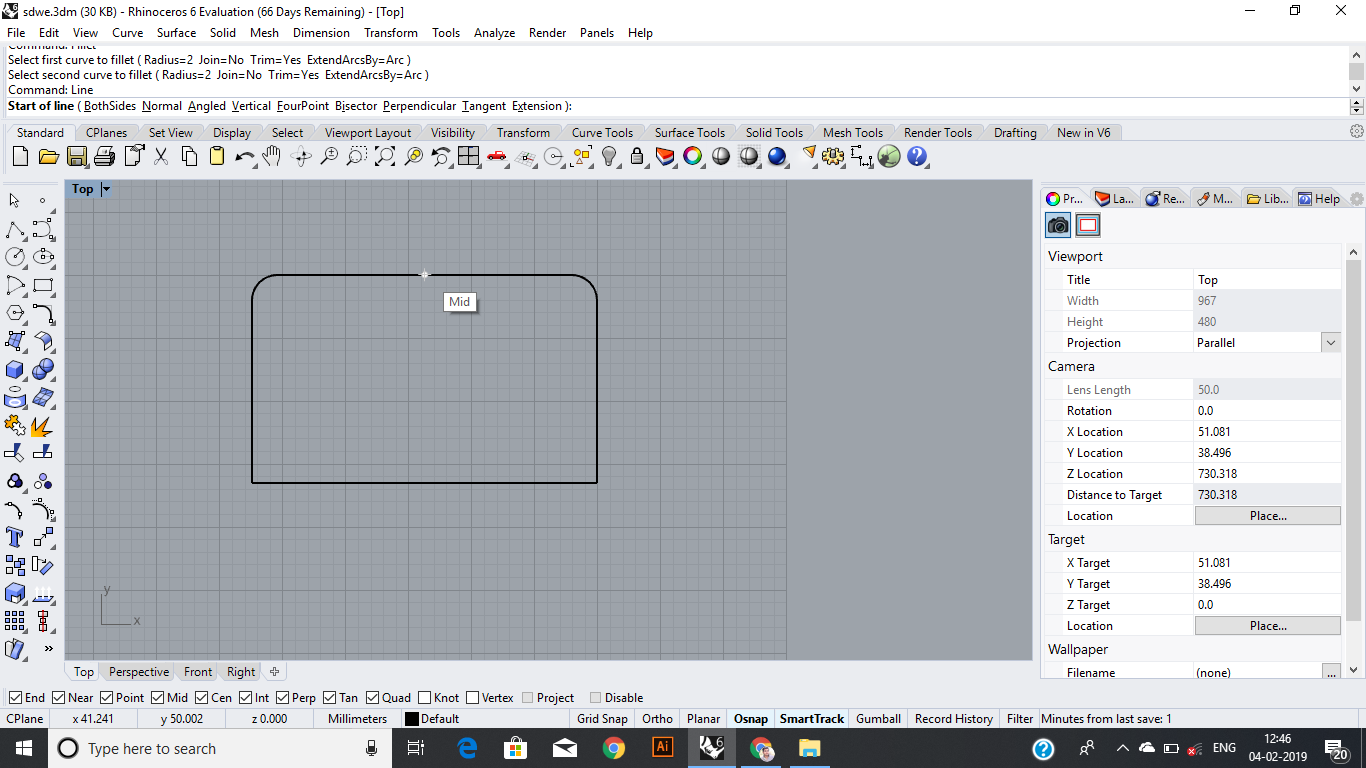Image resolution: width=1366 pixels, height=768 pixels.
Task: Open File Explorer from the taskbar
Action: pyautogui.click(x=809, y=748)
